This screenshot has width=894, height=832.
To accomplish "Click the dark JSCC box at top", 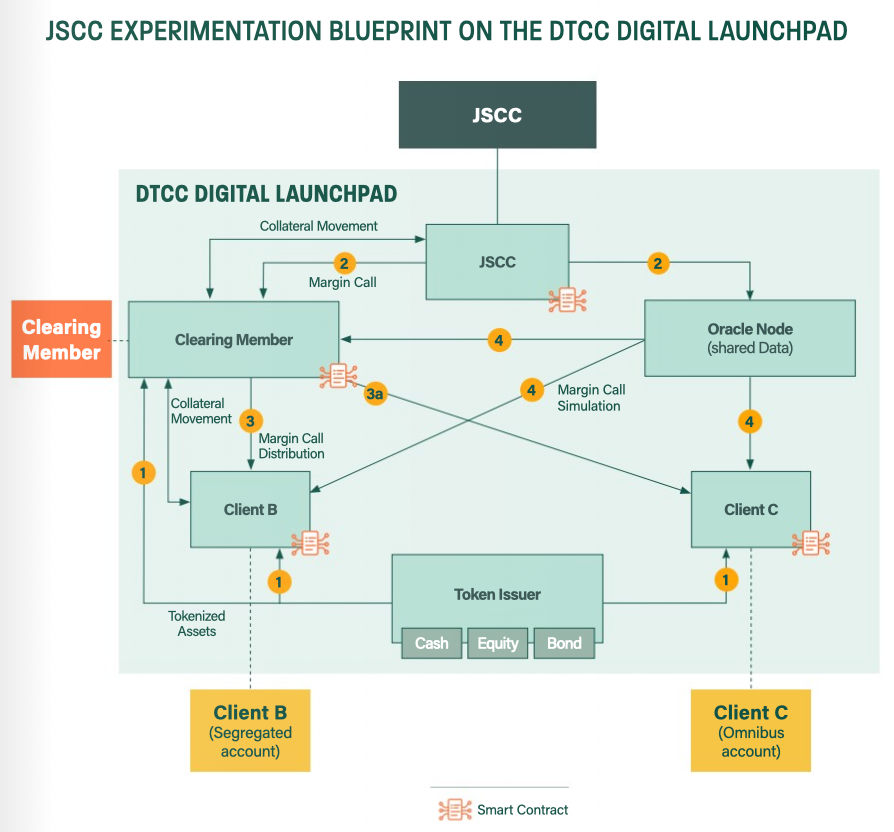I will pos(497,115).
